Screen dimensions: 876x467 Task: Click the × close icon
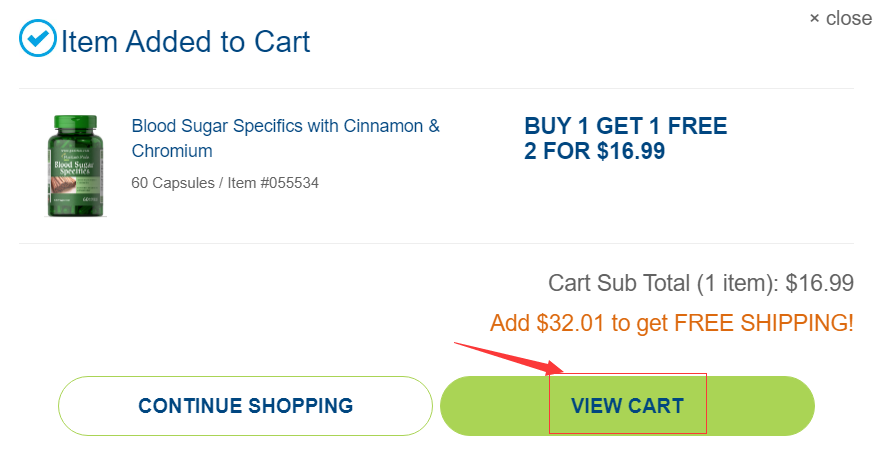point(814,18)
